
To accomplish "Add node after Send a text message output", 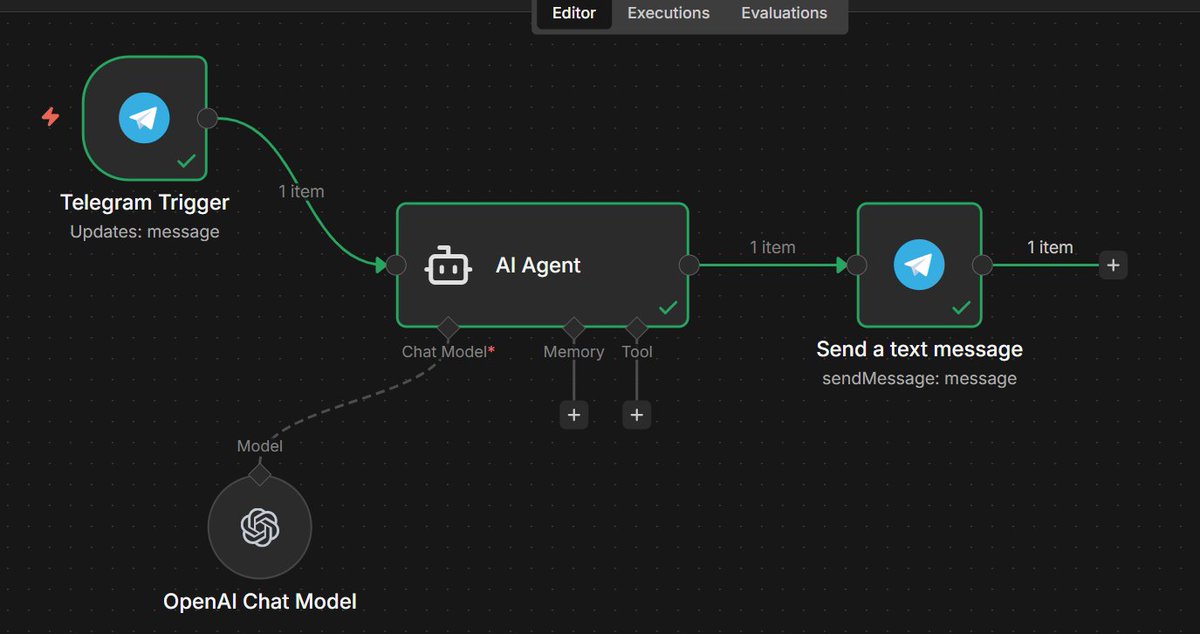I will 1113,265.
